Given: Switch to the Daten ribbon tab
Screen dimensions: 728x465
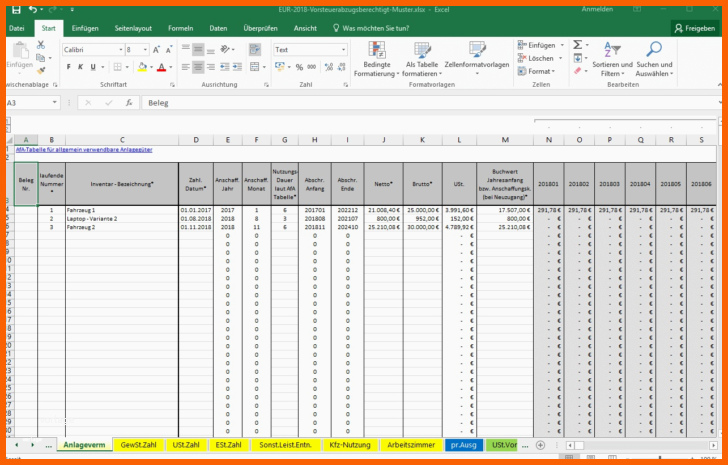Looking at the screenshot, I should click(218, 28).
